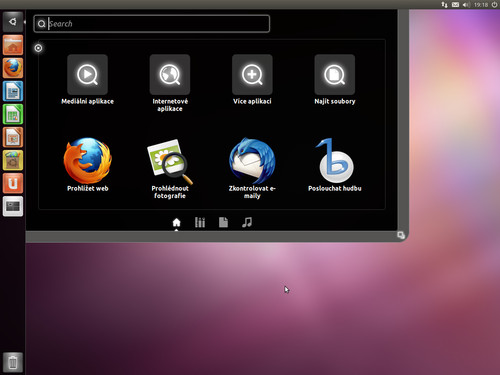Toggle the circular button below search

[38, 48]
